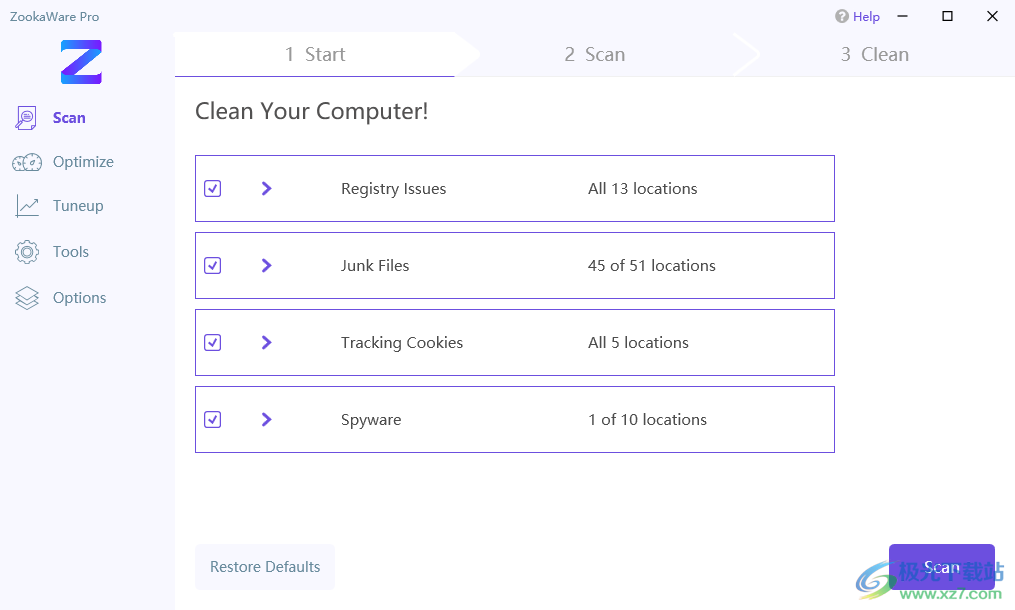Image resolution: width=1015 pixels, height=610 pixels.
Task: Expand the Registry Issues chevron
Action: click(x=266, y=189)
